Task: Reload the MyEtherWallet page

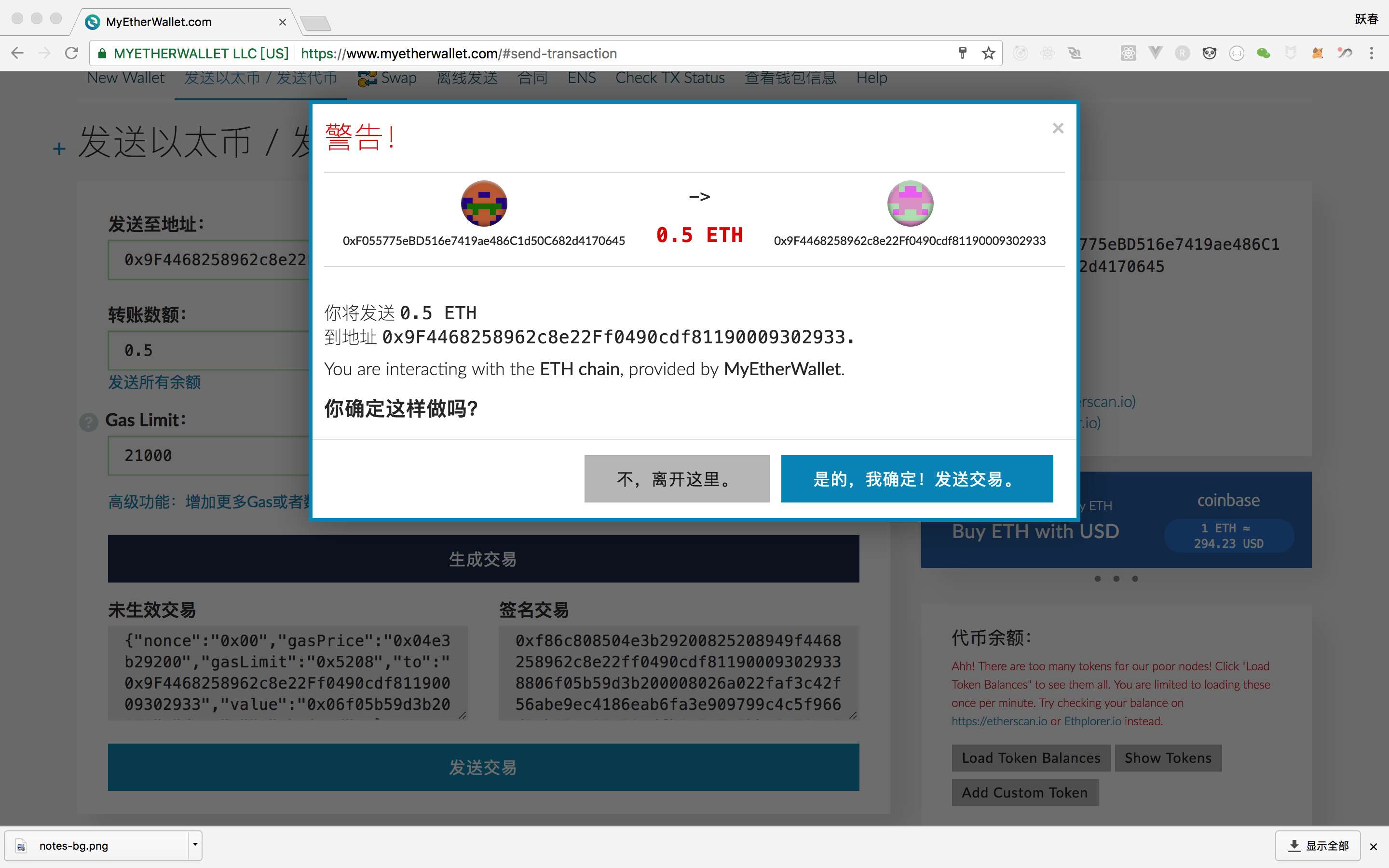Action: 71,54
